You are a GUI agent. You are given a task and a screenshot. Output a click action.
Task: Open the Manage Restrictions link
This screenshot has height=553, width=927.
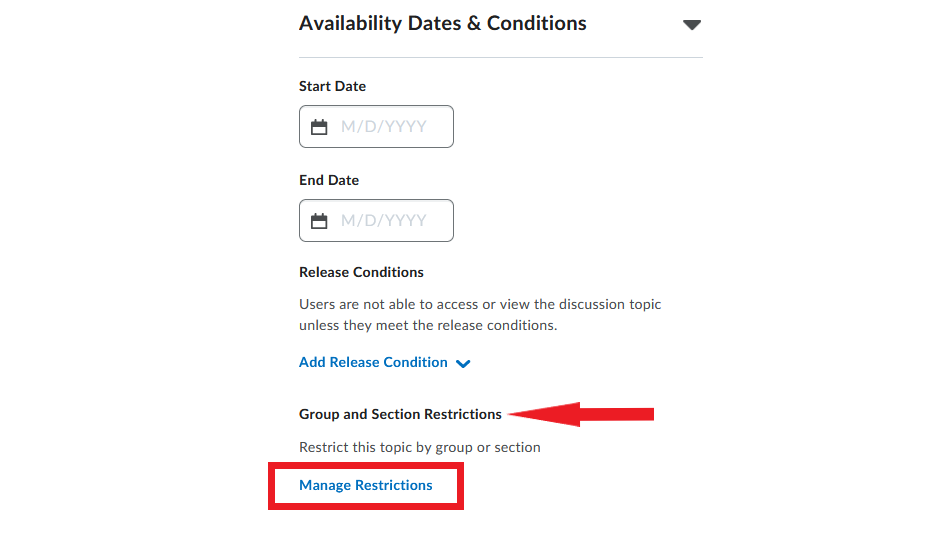[x=365, y=485]
